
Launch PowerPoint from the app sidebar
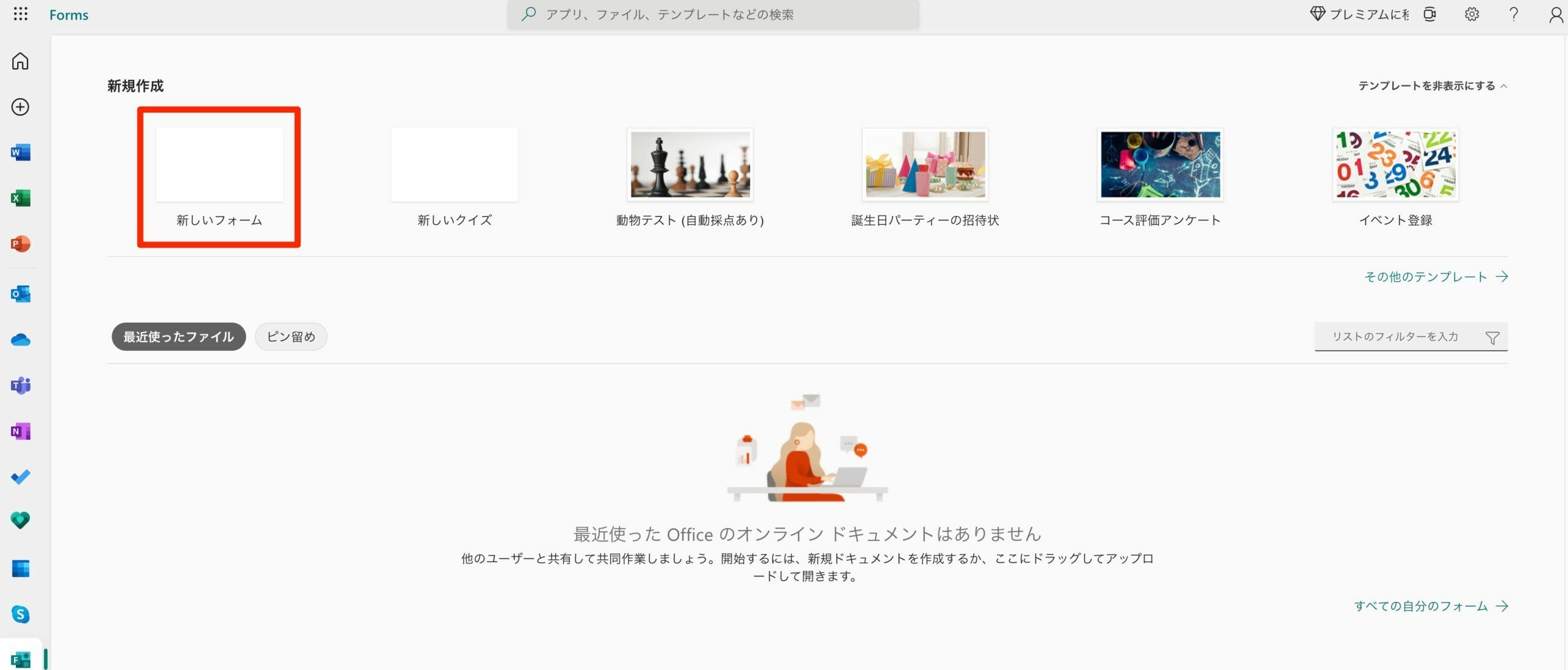click(x=20, y=244)
